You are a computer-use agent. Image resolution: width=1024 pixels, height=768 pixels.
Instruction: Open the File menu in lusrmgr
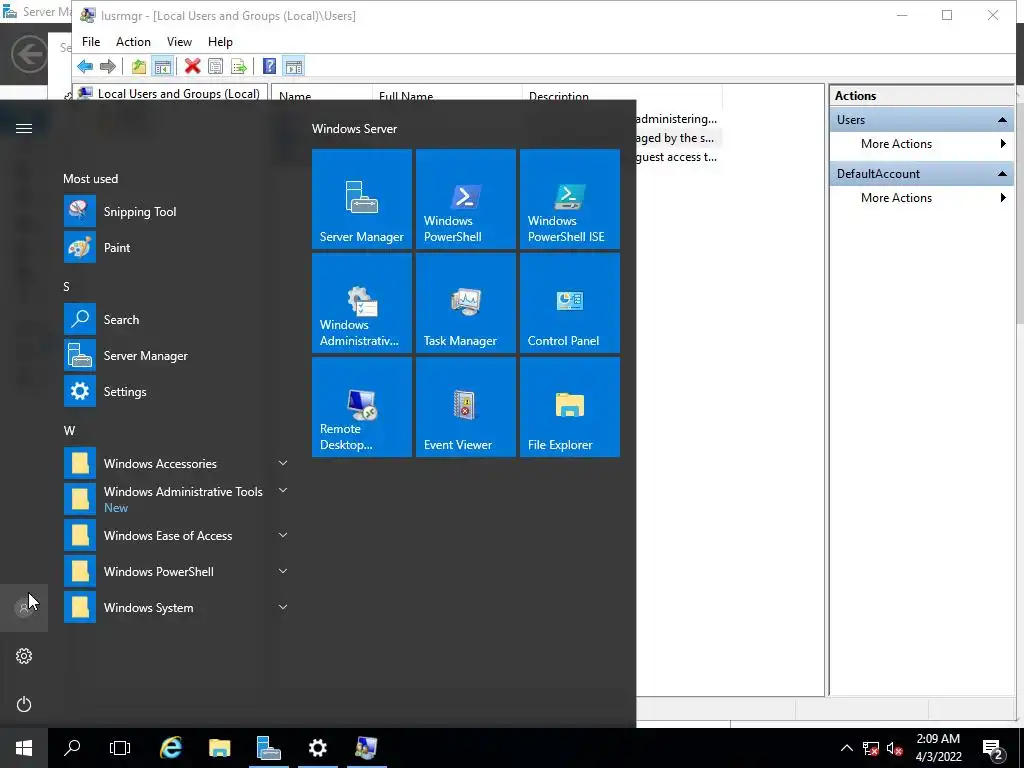(x=91, y=42)
